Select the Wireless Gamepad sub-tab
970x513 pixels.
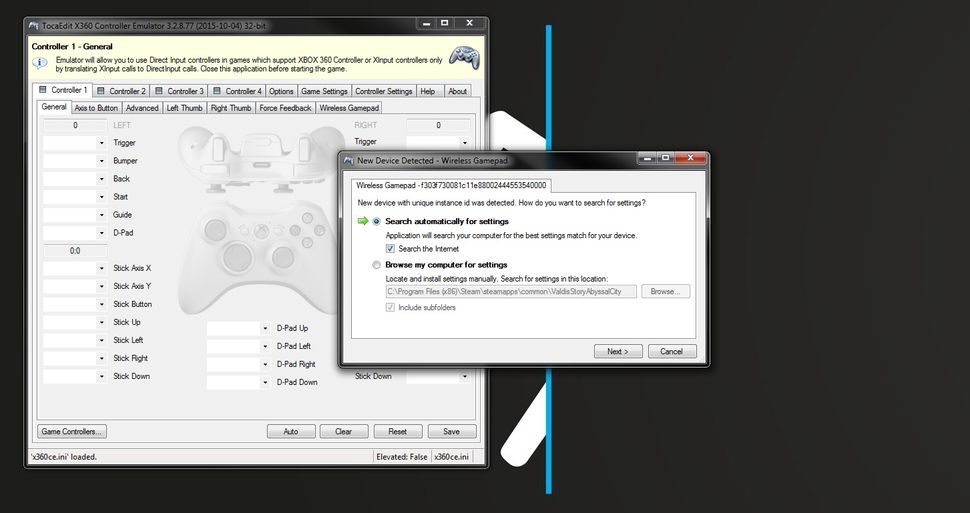pos(349,108)
